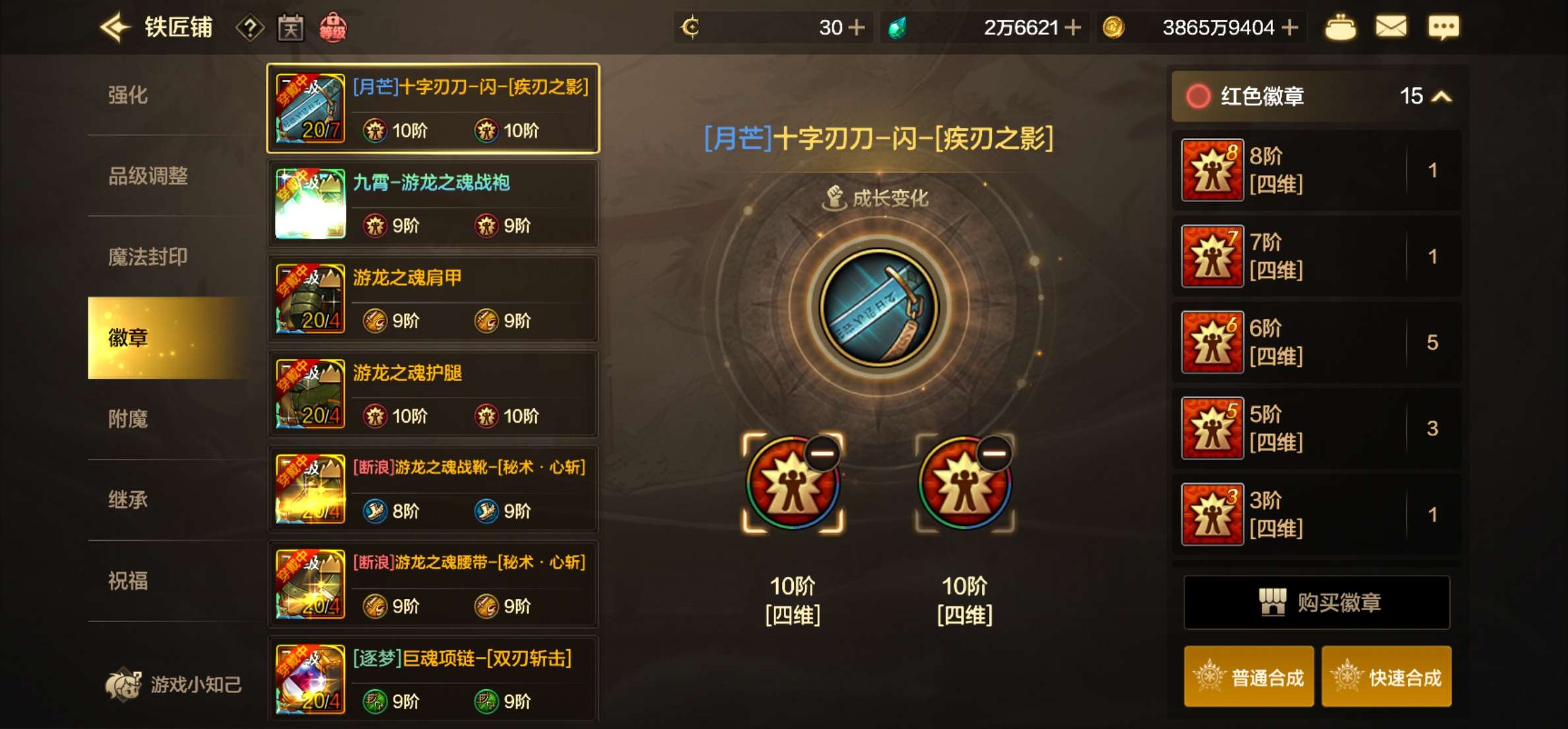Image resolution: width=1568 pixels, height=729 pixels.
Task: Click the plus beside gold coin balance
Action: pyautogui.click(x=1290, y=28)
